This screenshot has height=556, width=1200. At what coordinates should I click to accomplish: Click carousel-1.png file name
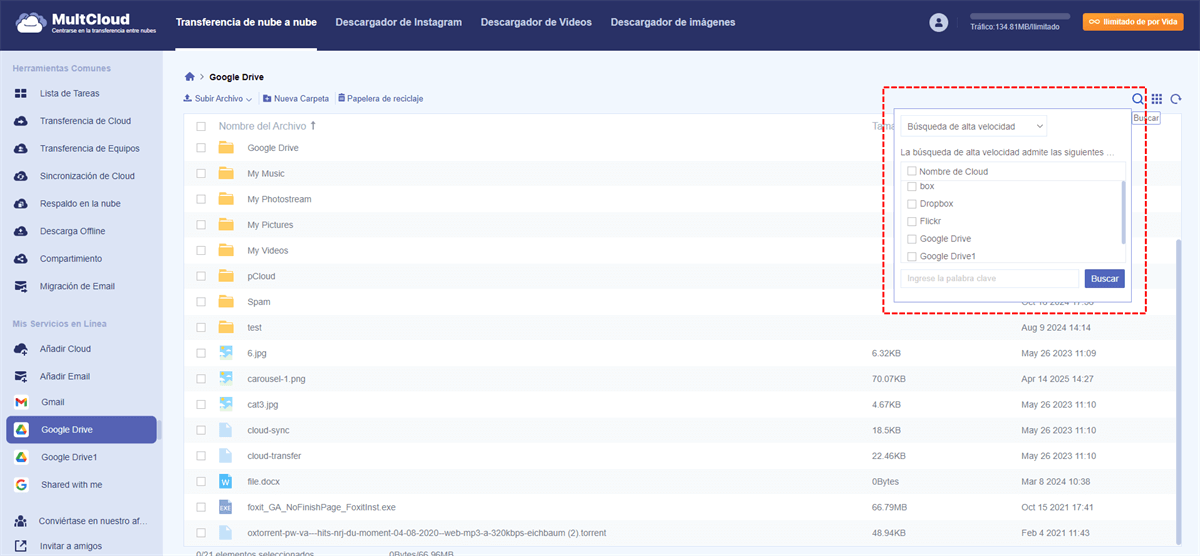click(x=277, y=379)
